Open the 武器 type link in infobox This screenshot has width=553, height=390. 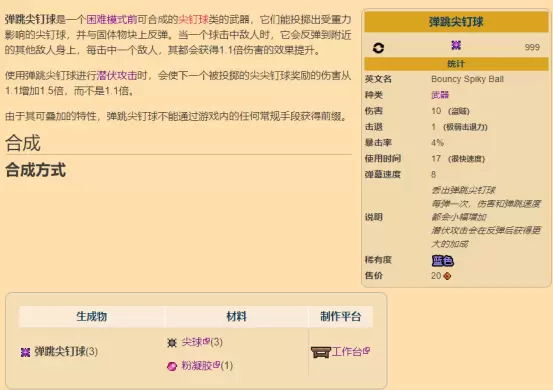[440, 95]
